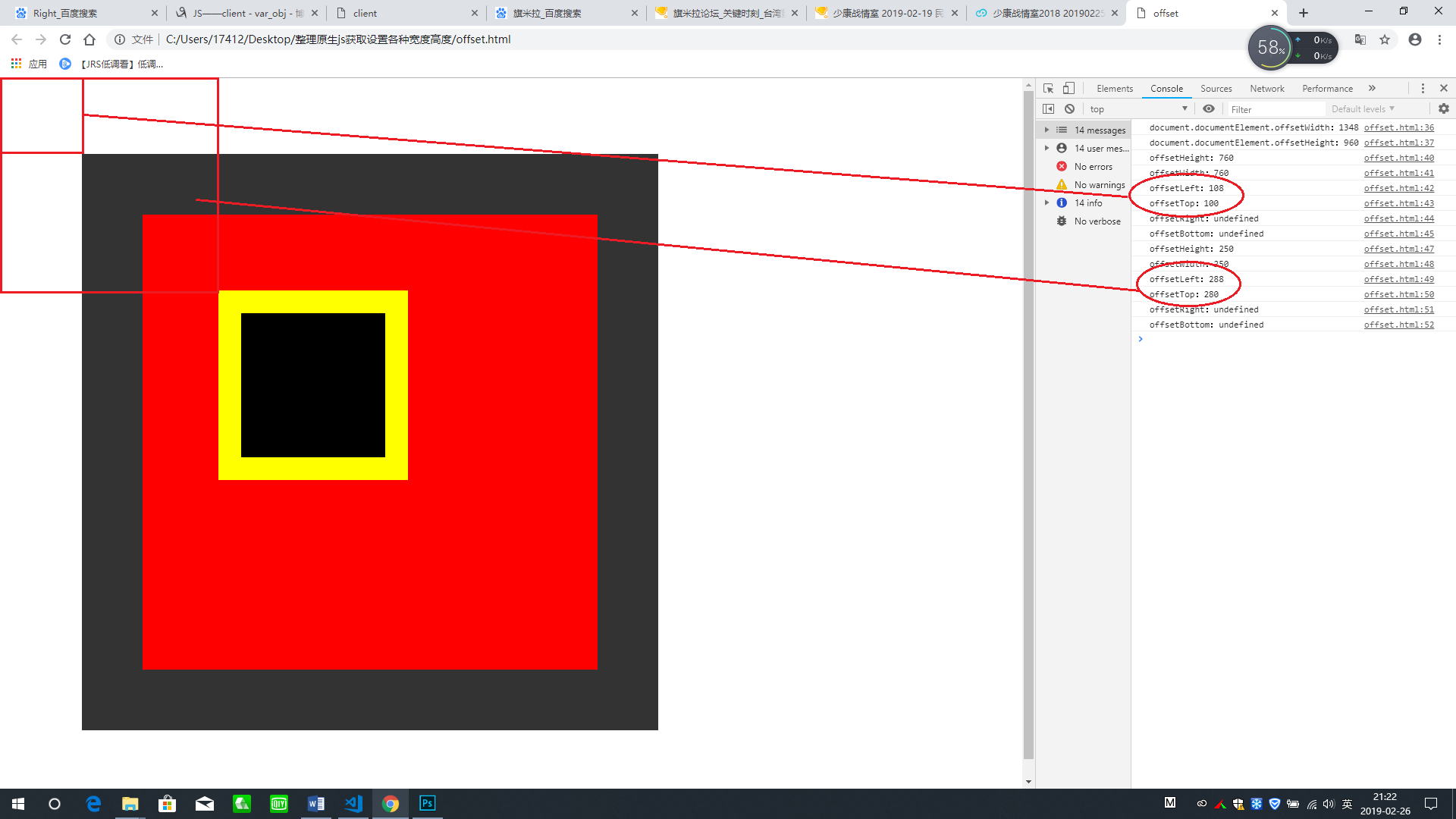Open Microsoft Store from taskbar
This screenshot has height=819, width=1456.
(x=168, y=804)
